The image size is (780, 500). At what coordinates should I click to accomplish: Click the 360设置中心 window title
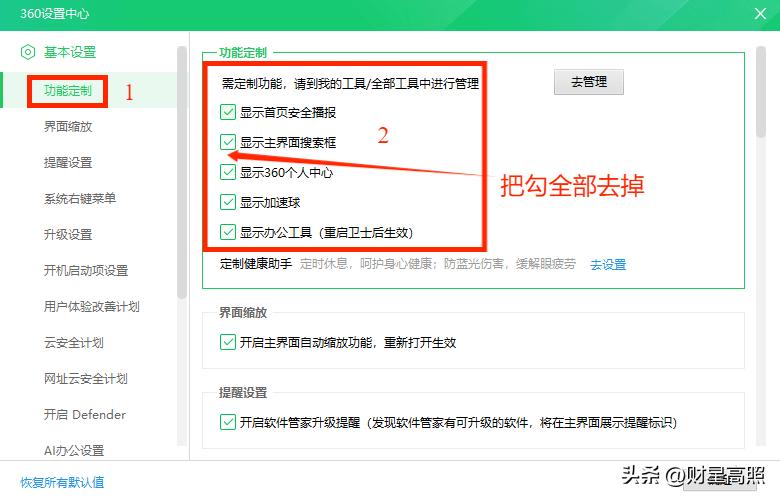pyautogui.click(x=55, y=13)
